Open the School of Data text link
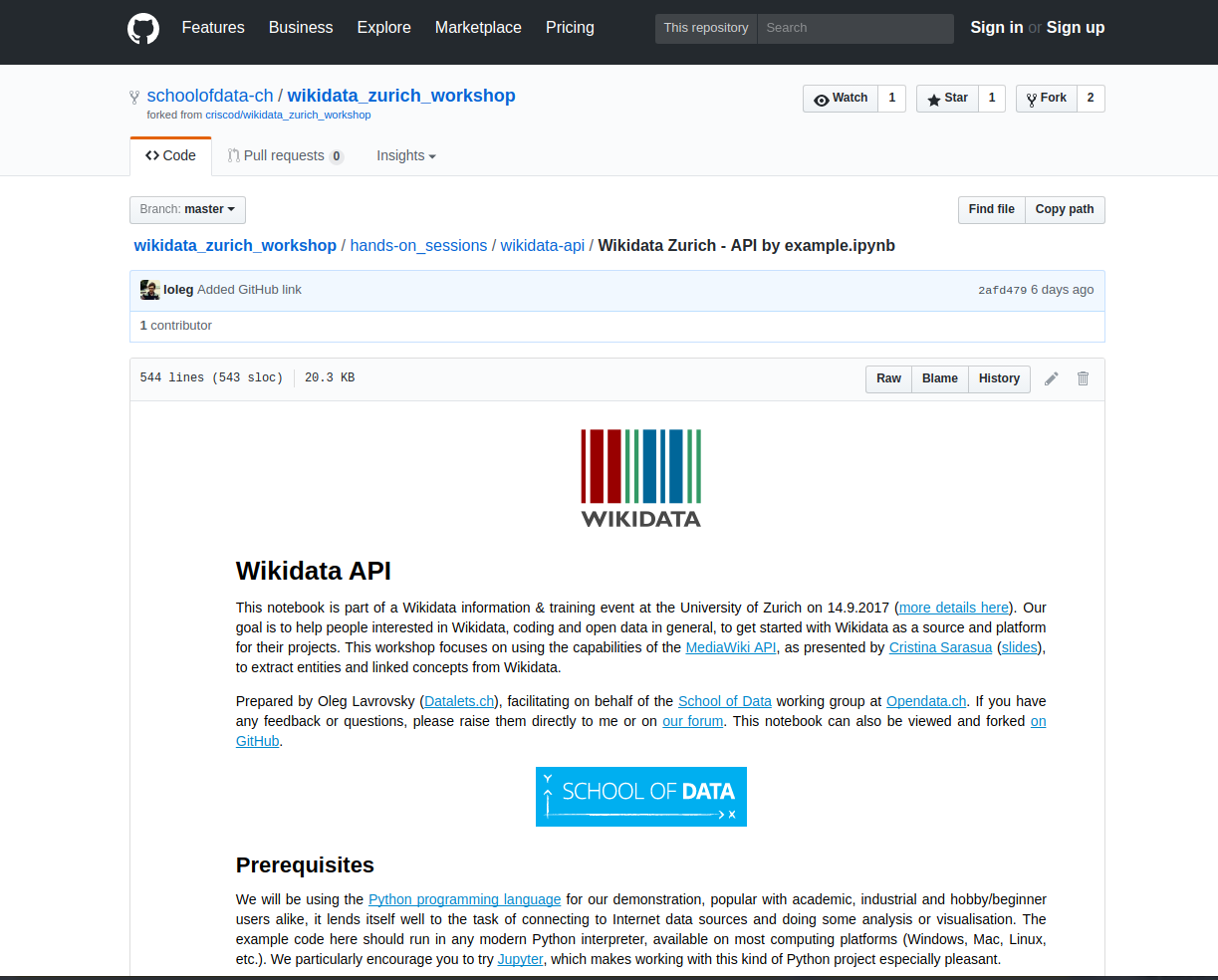 725,701
